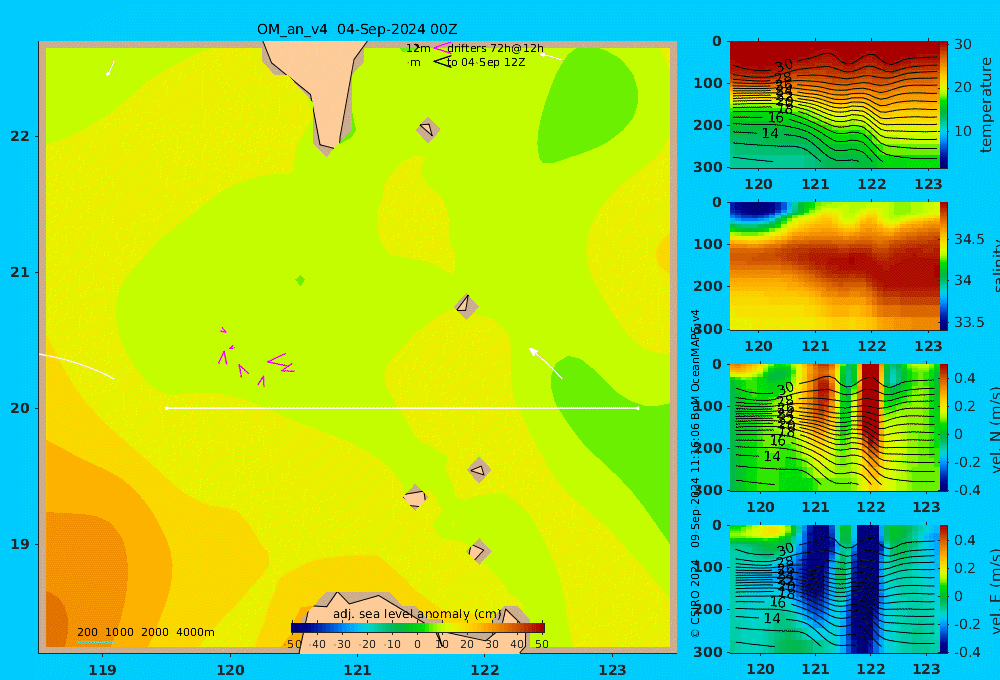Click the '33.5' tick on the salinity colorbar
The width and height of the screenshot is (1000, 680).
(969, 322)
